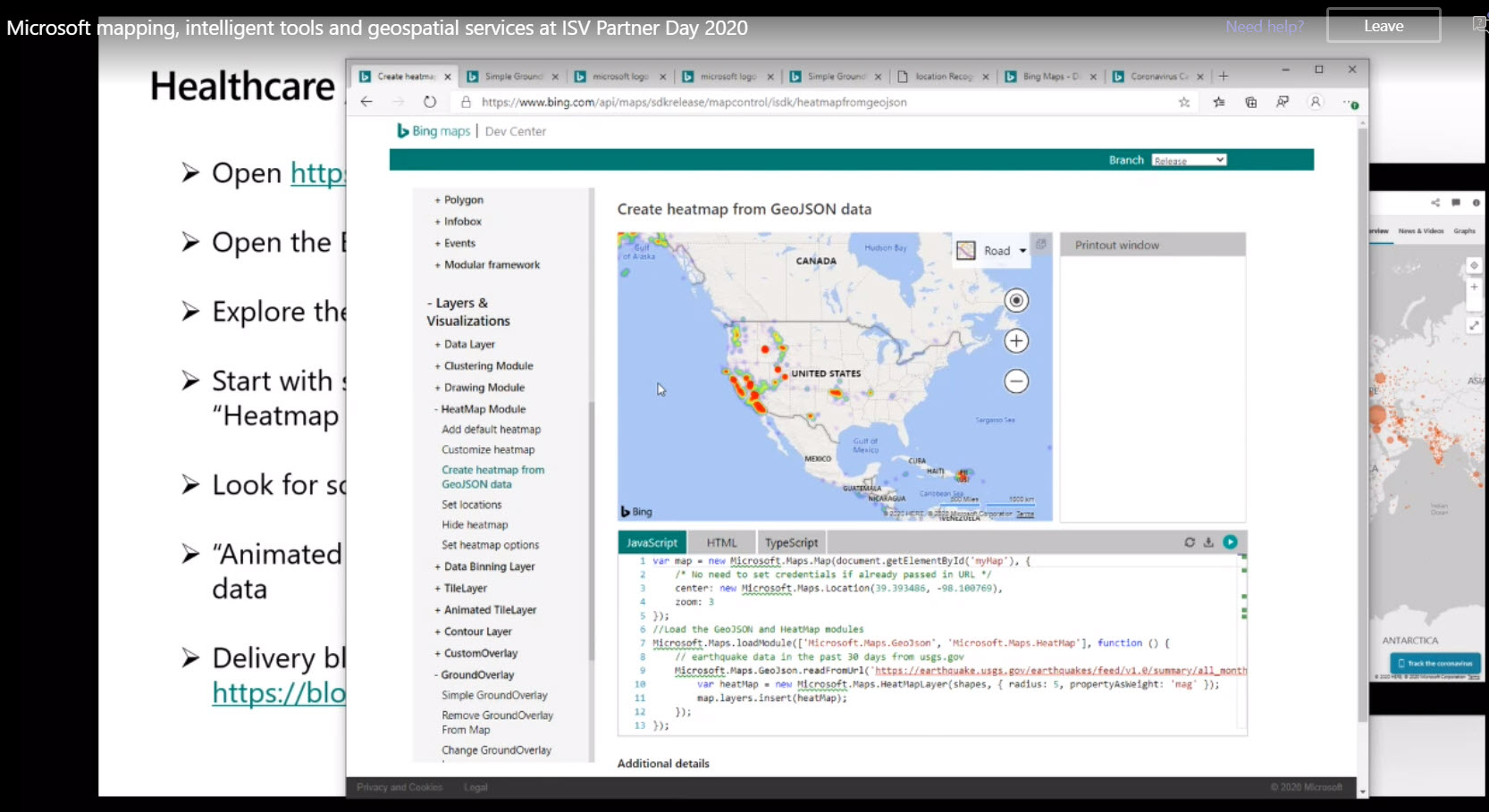Zoom out on the heatmap map

coord(1016,381)
